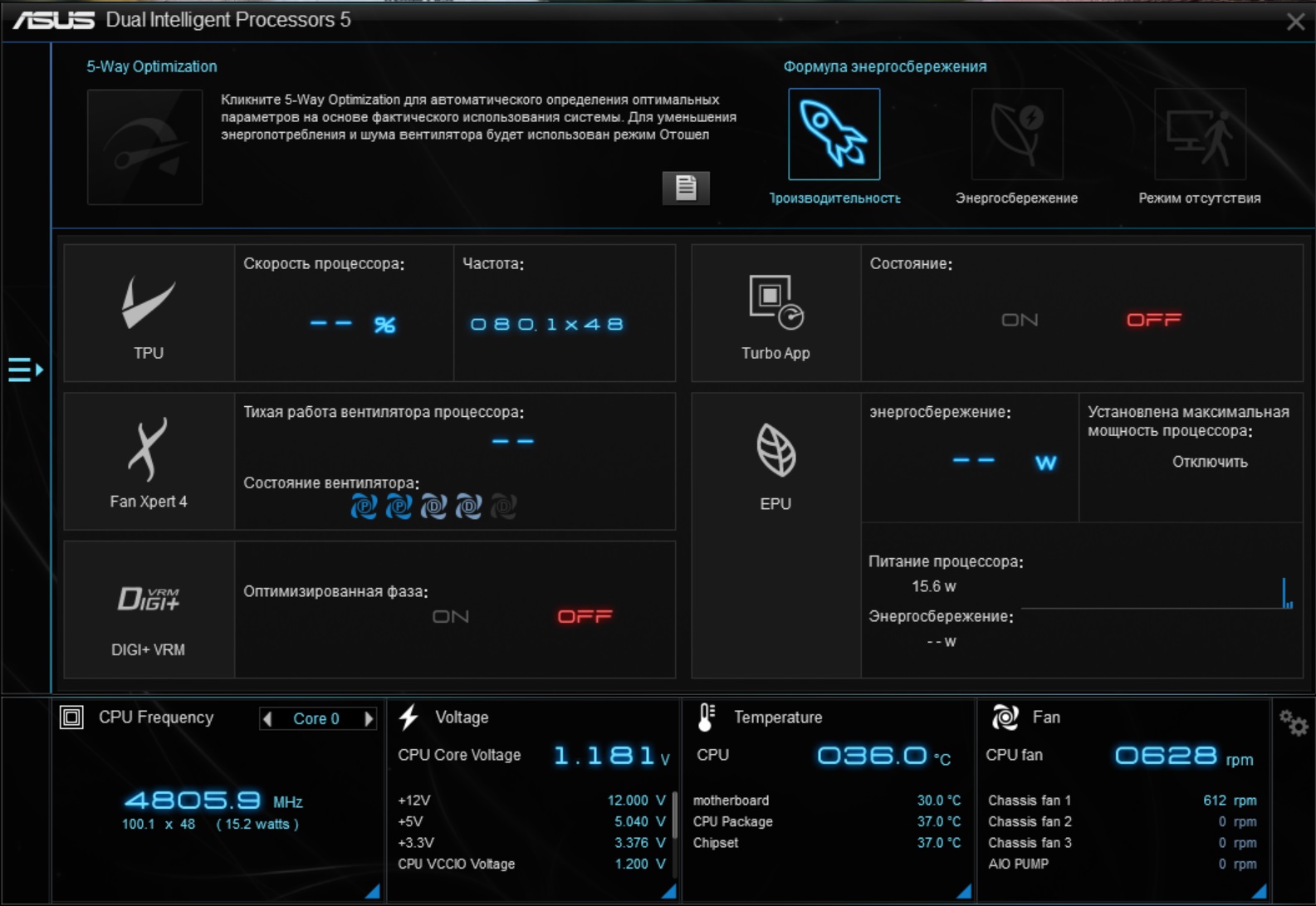Click the Chassis fan 1 row
The image size is (1316, 906).
pyautogui.click(x=1123, y=800)
